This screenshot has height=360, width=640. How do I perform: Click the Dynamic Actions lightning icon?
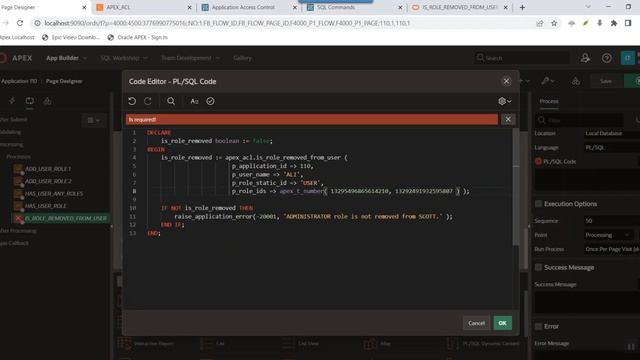(x=12, y=101)
